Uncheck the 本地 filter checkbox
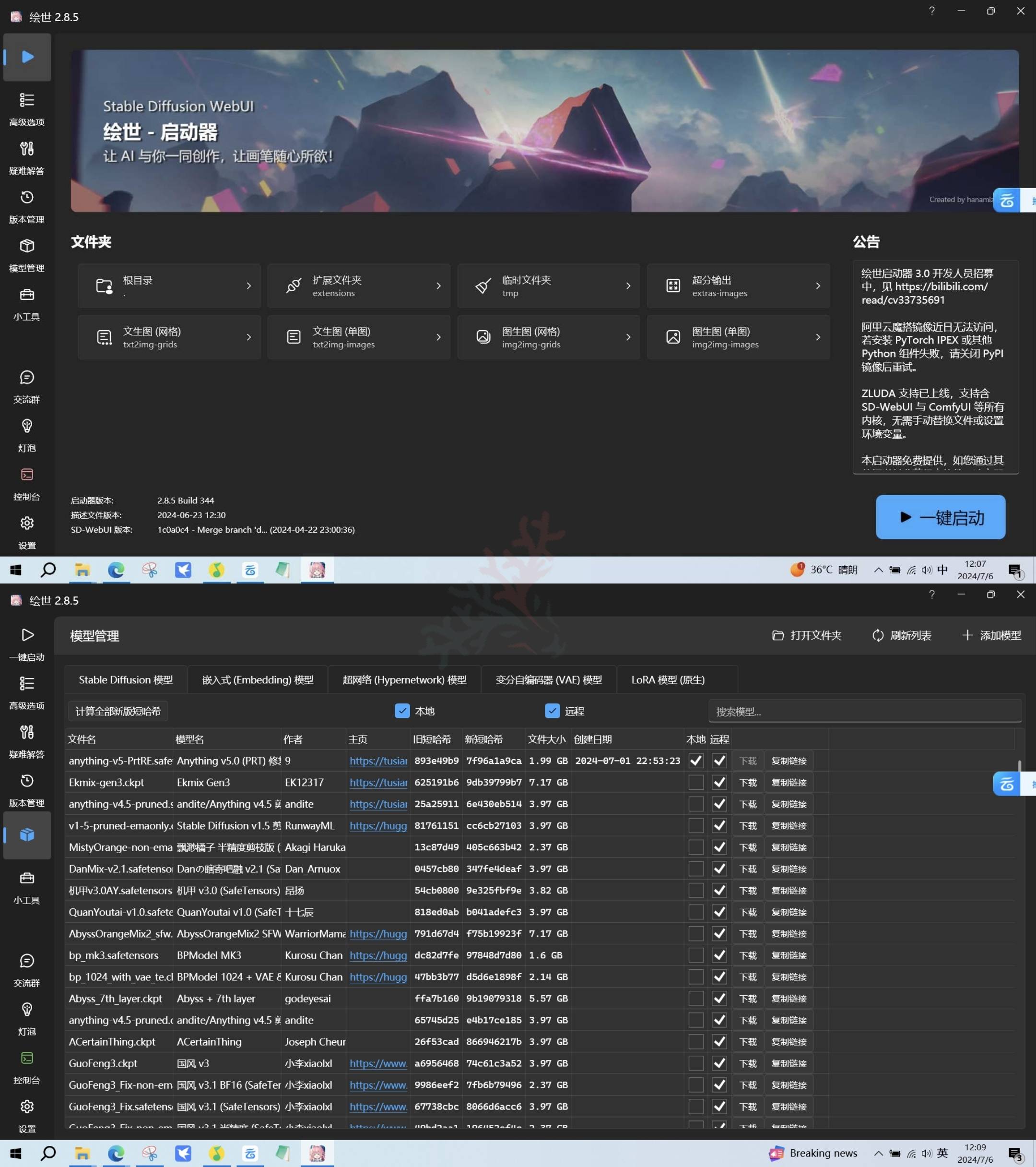Screen dimensions: 1036x1167 pyautogui.click(x=402, y=711)
